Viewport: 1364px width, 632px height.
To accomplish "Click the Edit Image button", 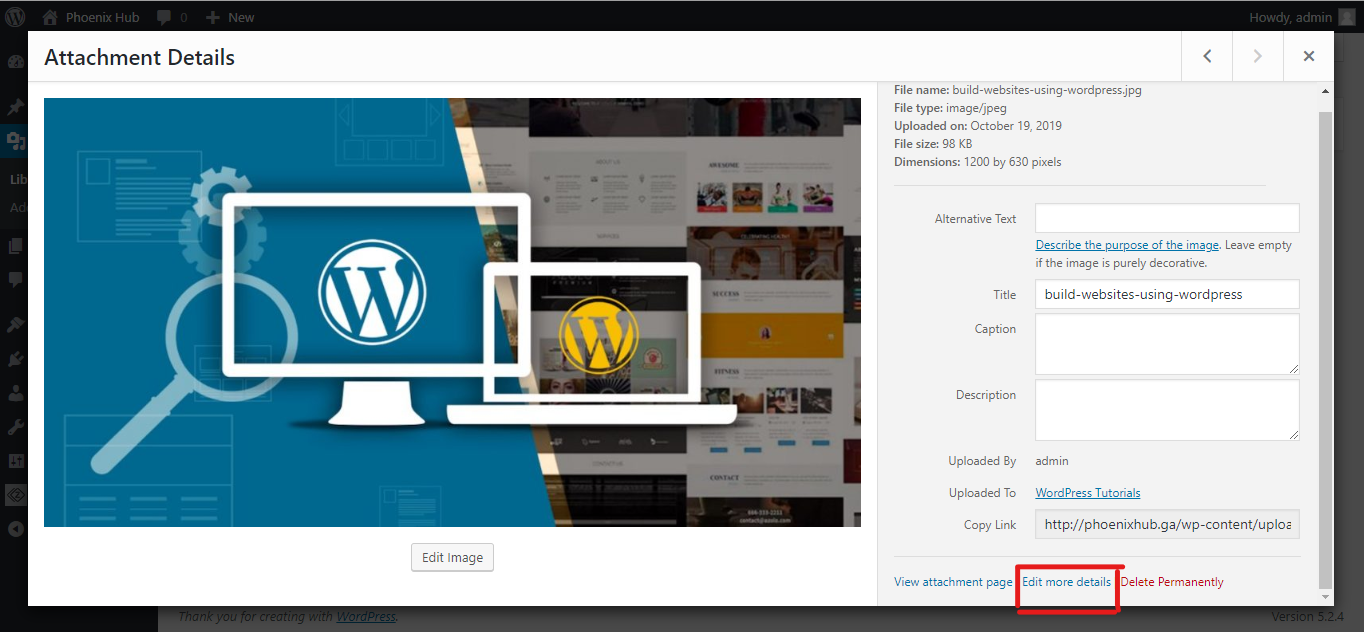I will click(452, 558).
